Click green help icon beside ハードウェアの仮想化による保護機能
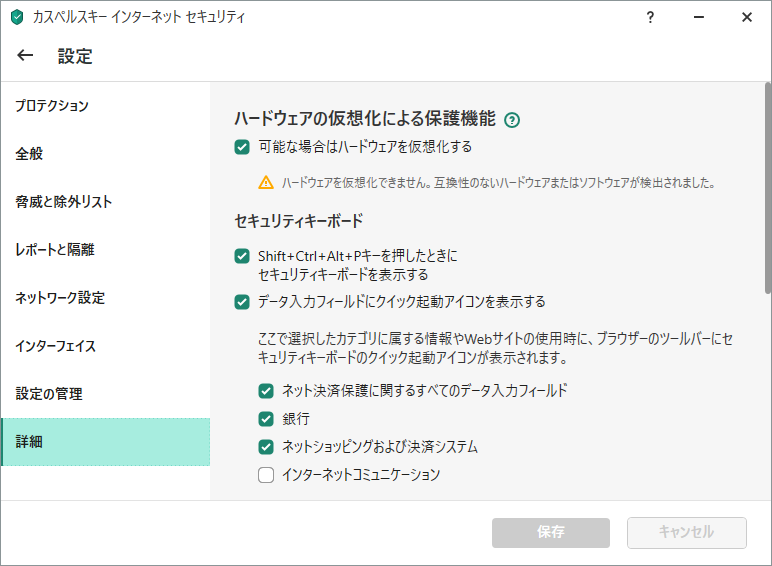The width and height of the screenshot is (772, 566). coord(513,120)
